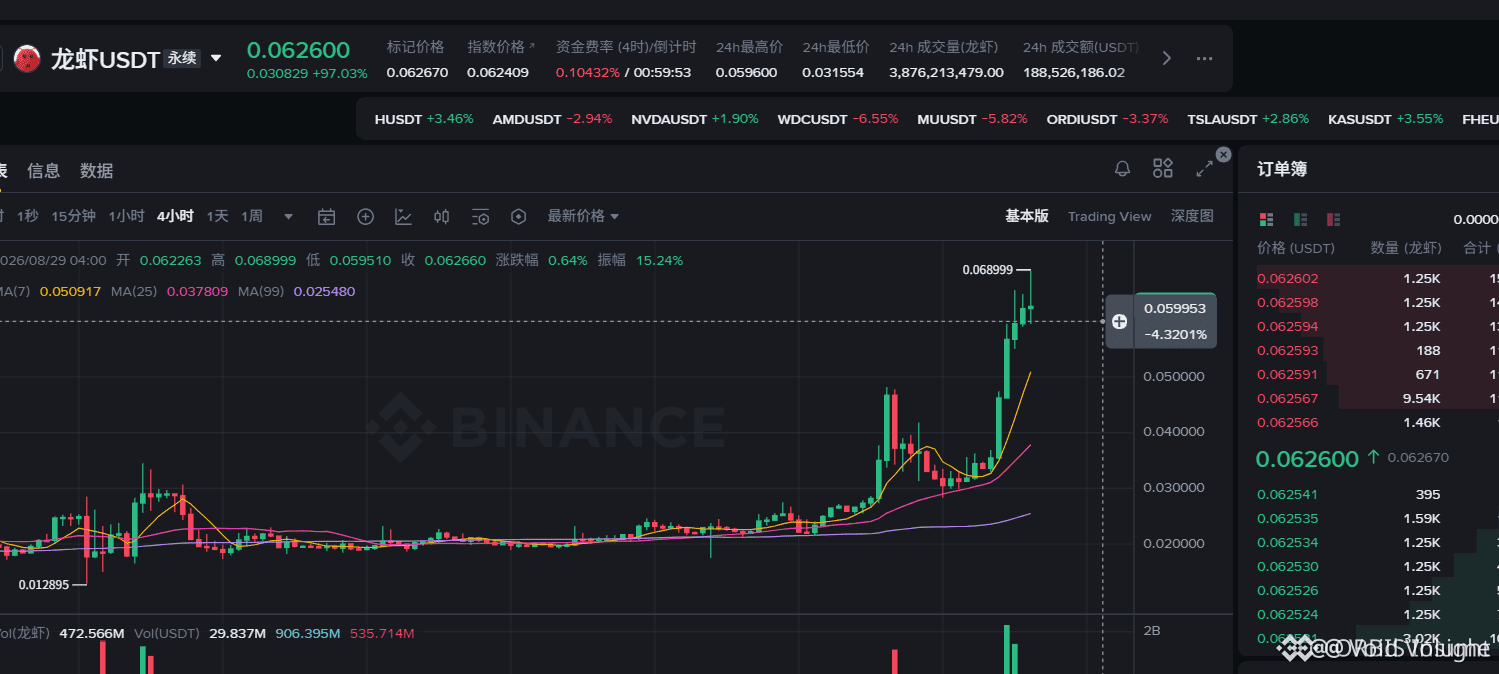
Task: Switch to the 数据 tab
Action: tap(97, 171)
